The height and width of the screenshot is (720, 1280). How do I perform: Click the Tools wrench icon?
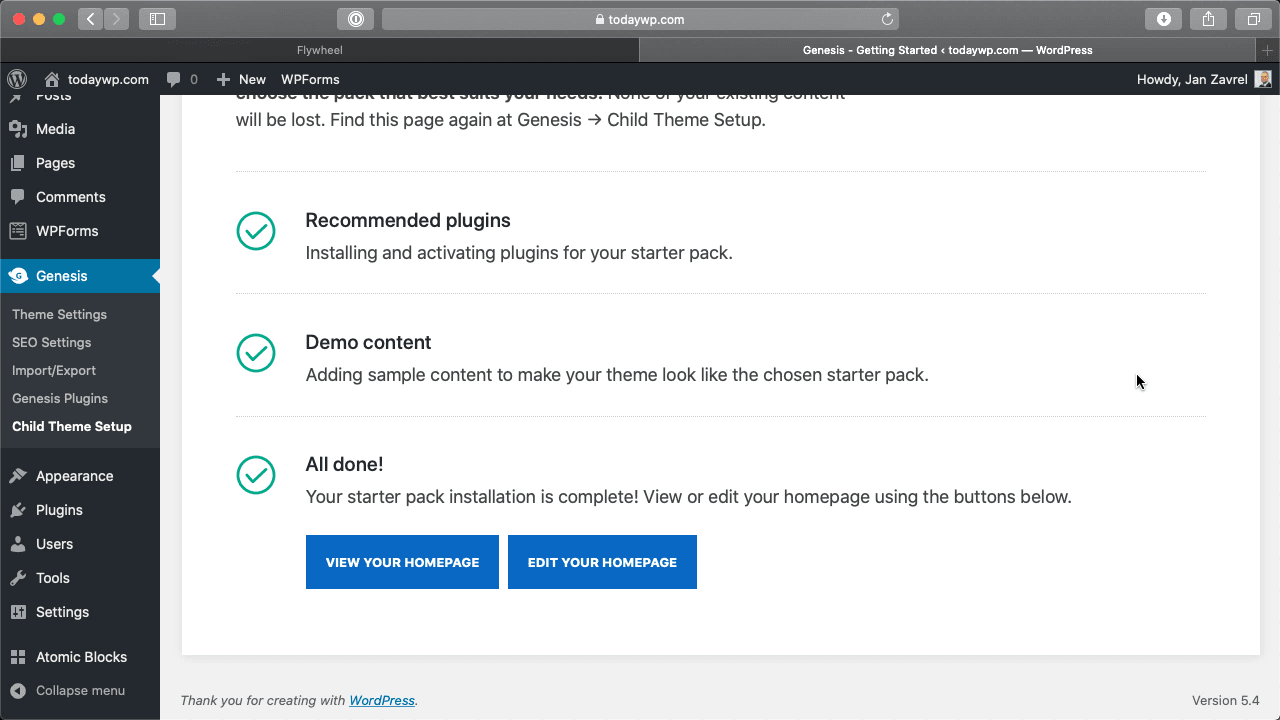pos(18,578)
